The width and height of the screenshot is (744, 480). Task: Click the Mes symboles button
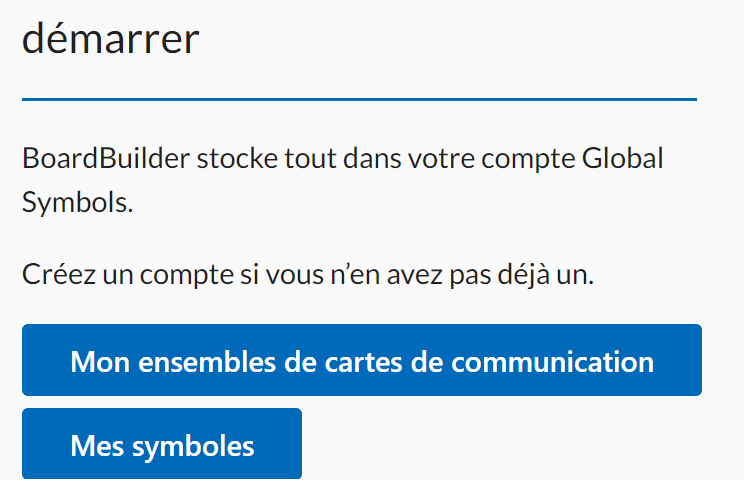[x=161, y=444]
